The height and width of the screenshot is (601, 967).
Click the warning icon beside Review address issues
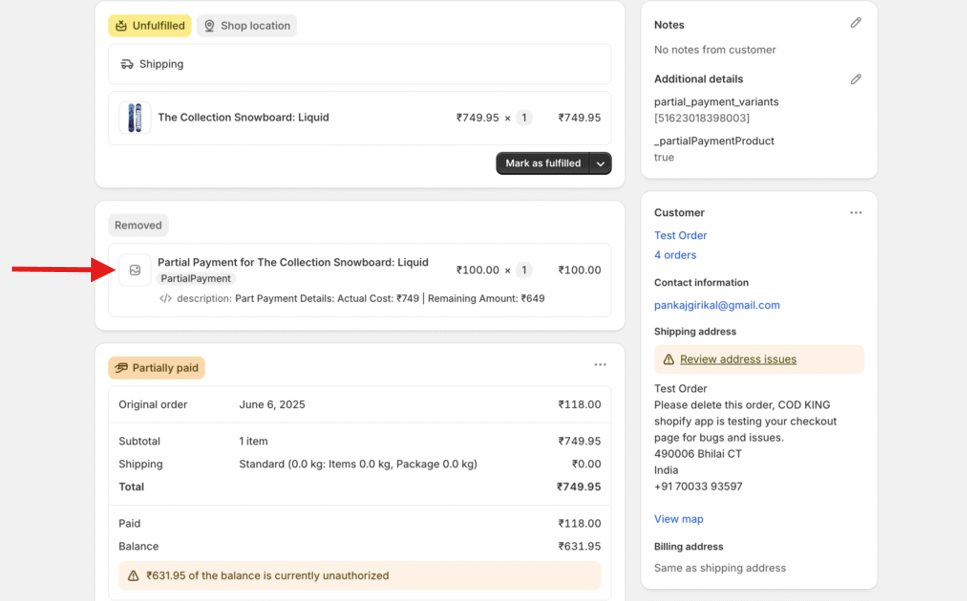click(669, 360)
